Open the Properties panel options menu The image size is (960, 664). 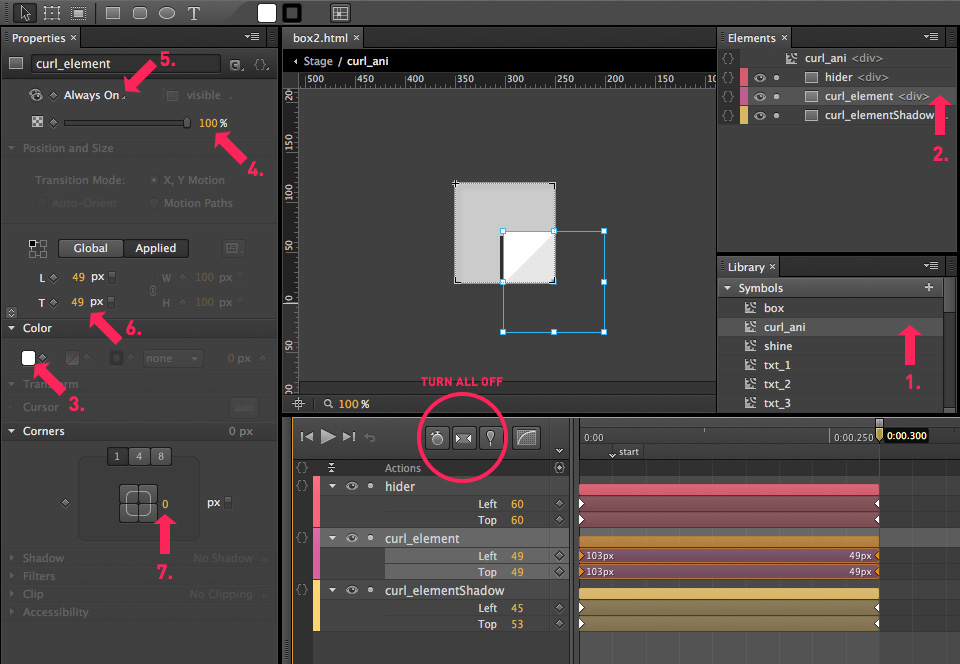click(x=252, y=37)
